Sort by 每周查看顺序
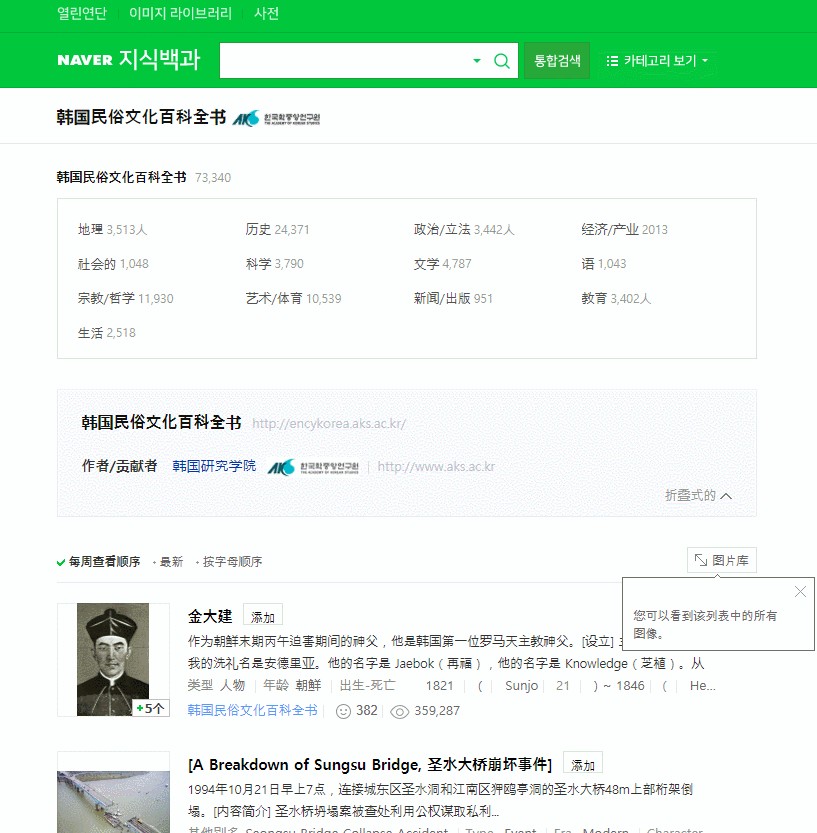The height and width of the screenshot is (833, 817). (x=104, y=562)
